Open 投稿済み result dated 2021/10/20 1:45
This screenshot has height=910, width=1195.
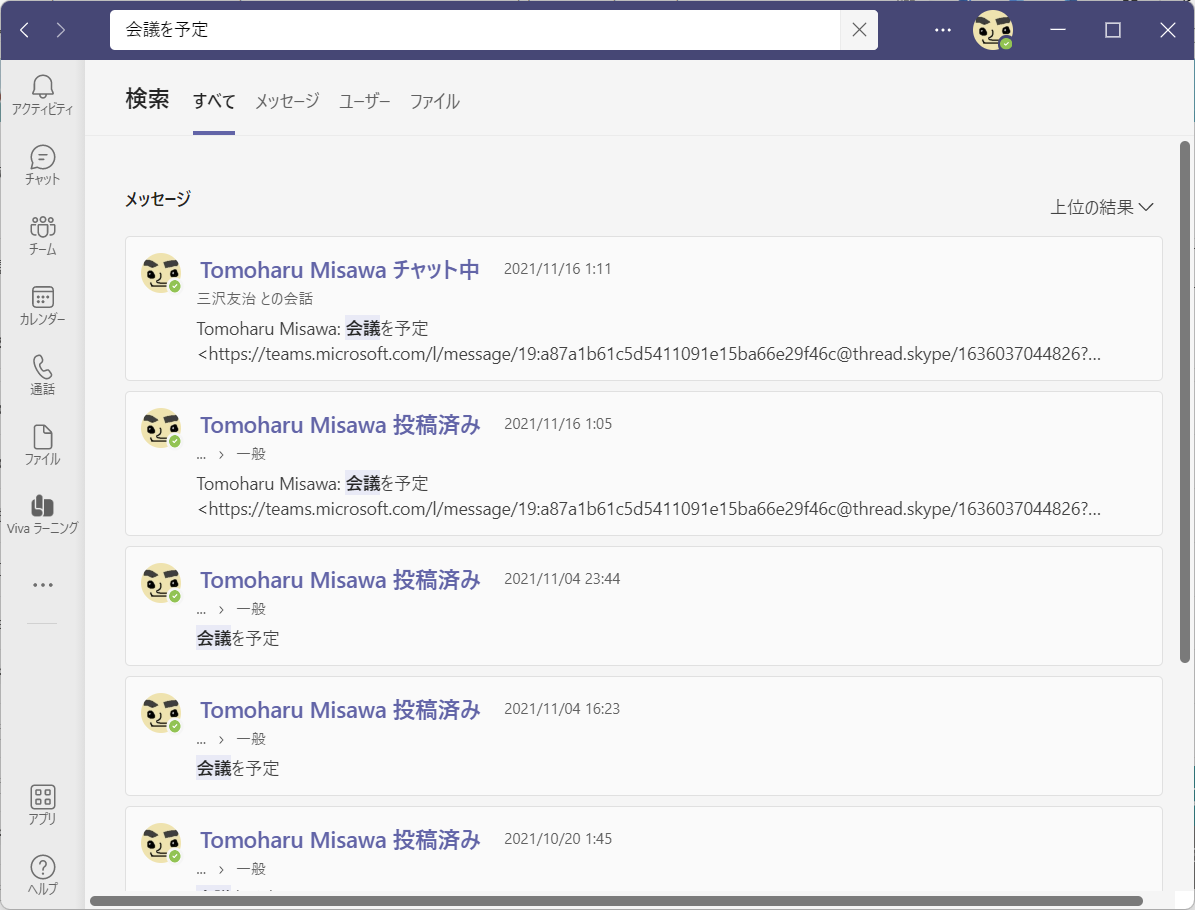point(644,849)
